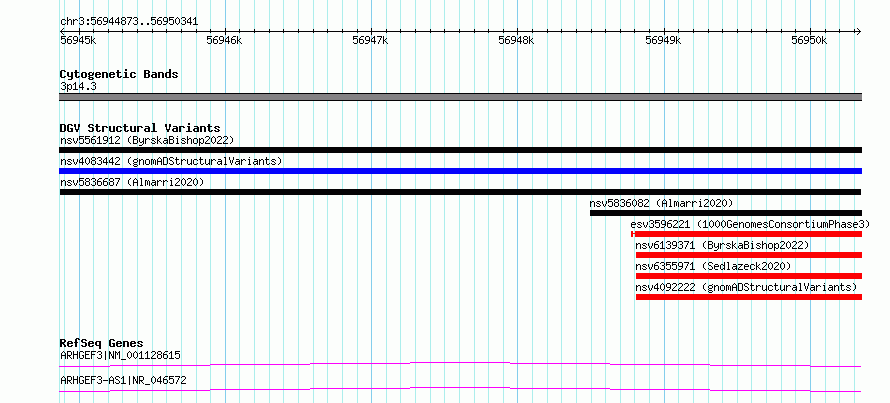This screenshot has width=890, height=403.
Task: Select the black bar under nsv5836082
Action: click(x=726, y=213)
